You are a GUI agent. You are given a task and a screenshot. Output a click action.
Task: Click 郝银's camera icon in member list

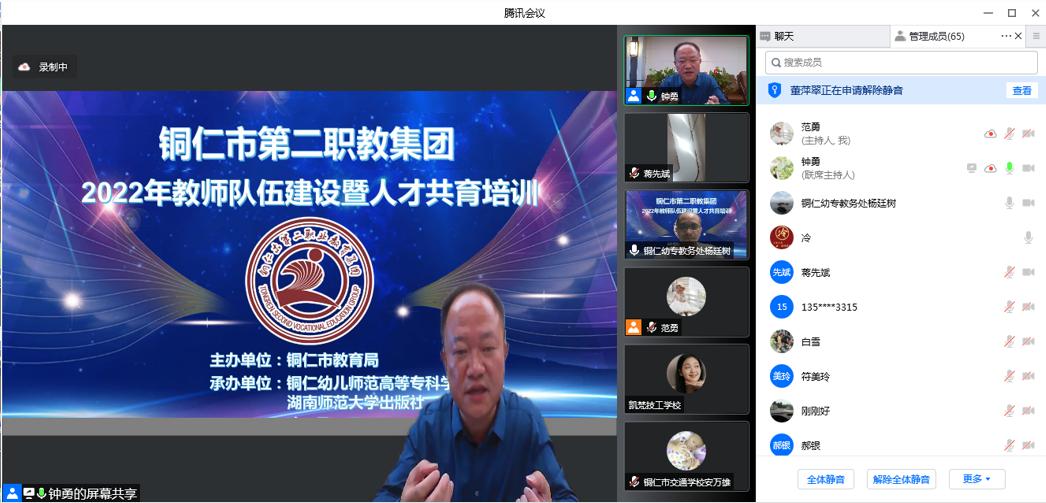click(x=1028, y=446)
